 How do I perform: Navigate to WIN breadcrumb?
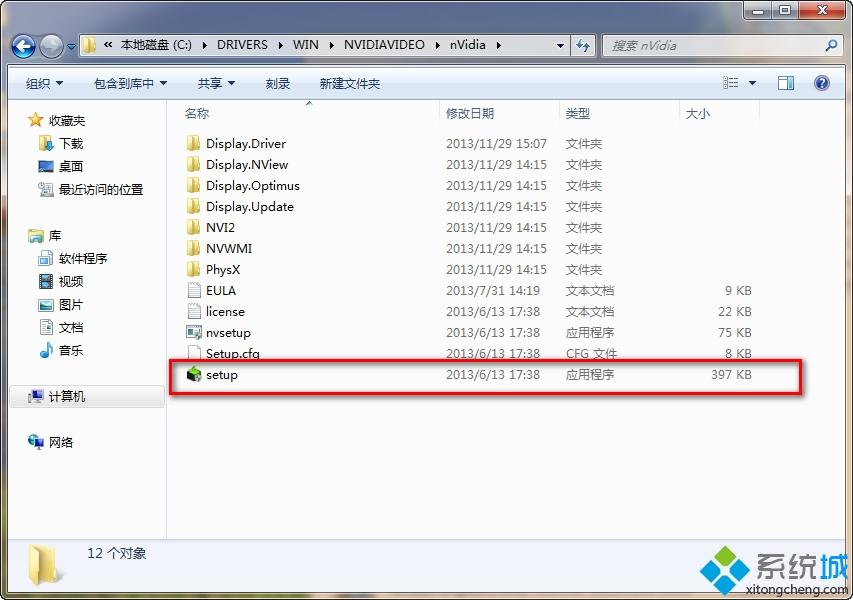306,45
